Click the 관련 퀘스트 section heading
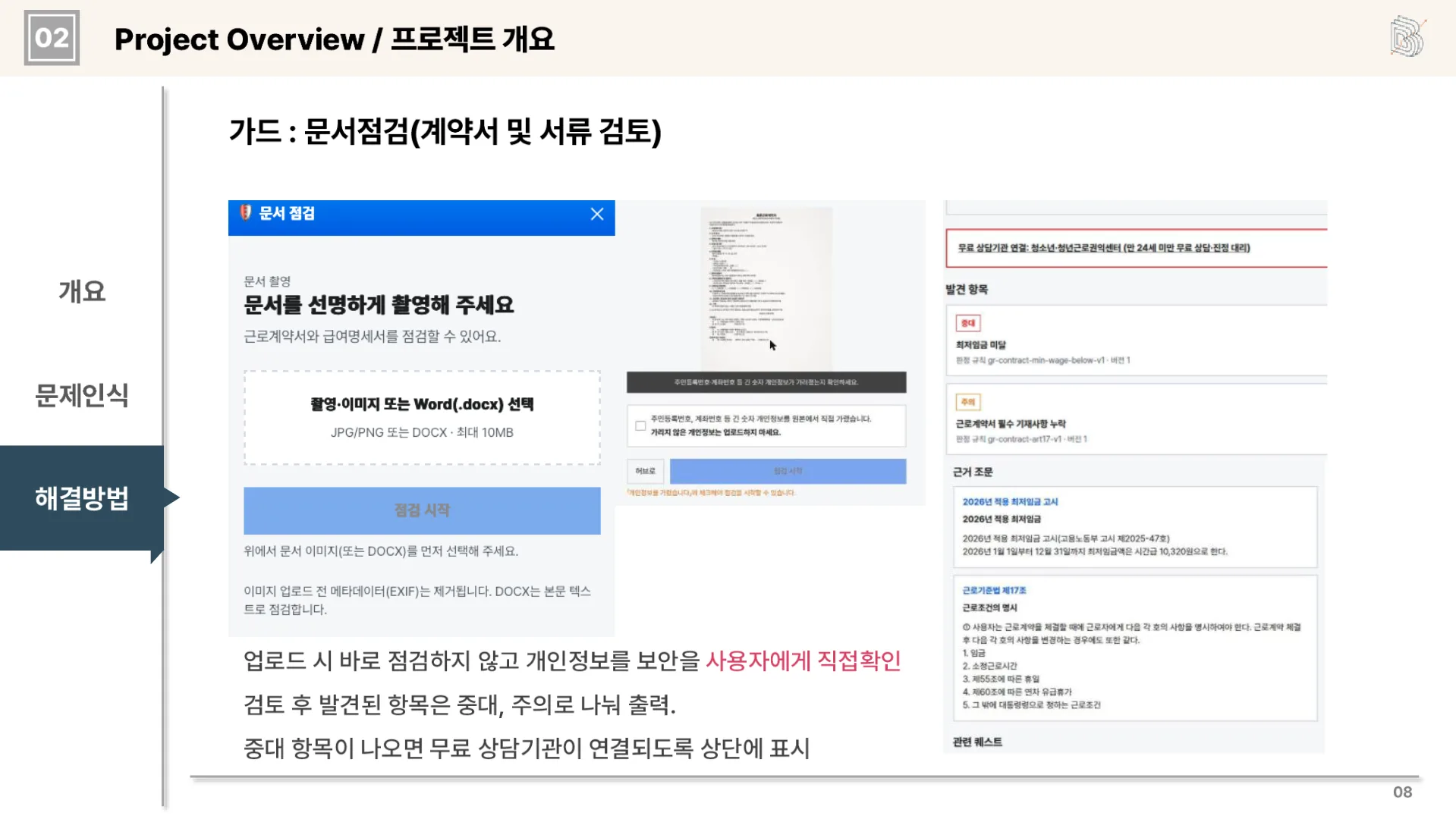Viewport: 1456px width, 819px height. click(x=977, y=742)
